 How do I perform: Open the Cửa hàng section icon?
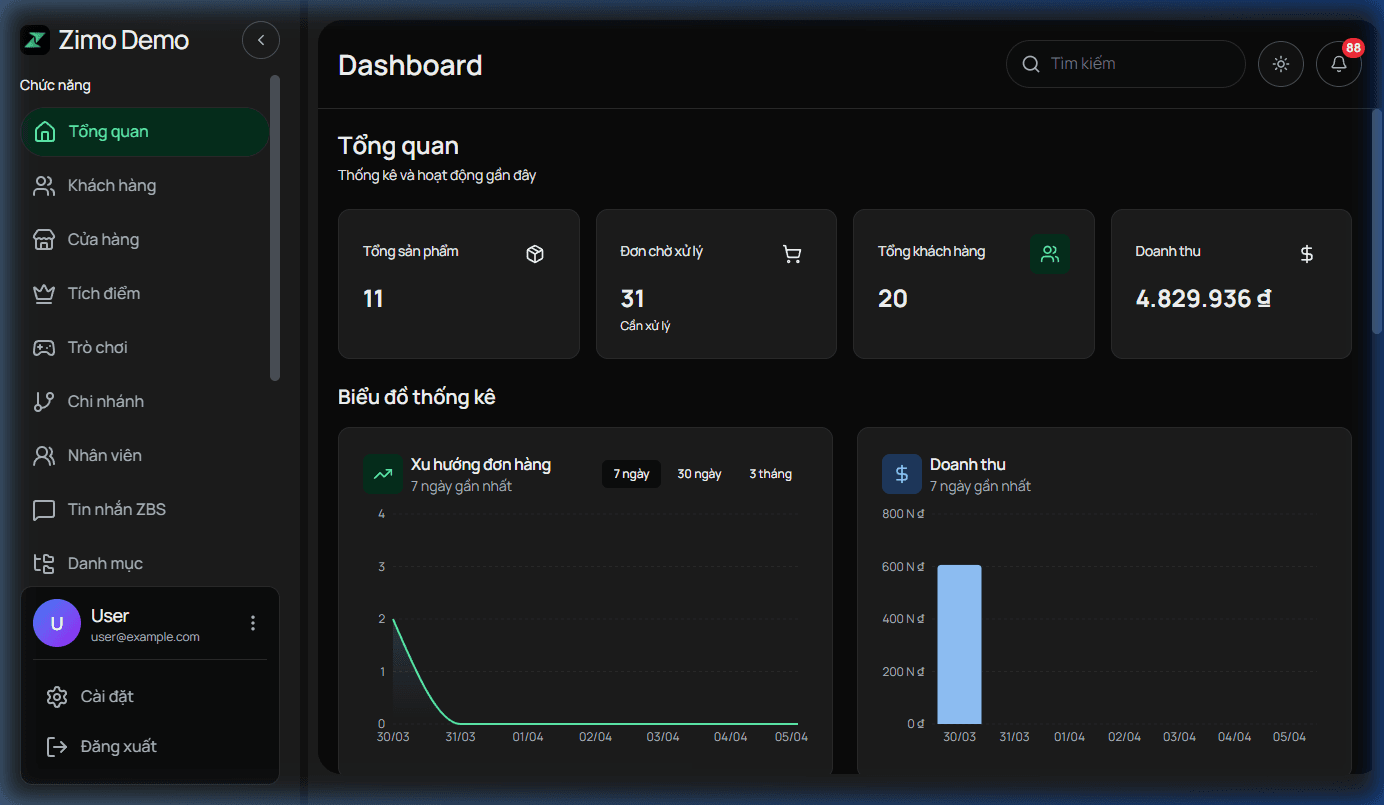coord(44,239)
